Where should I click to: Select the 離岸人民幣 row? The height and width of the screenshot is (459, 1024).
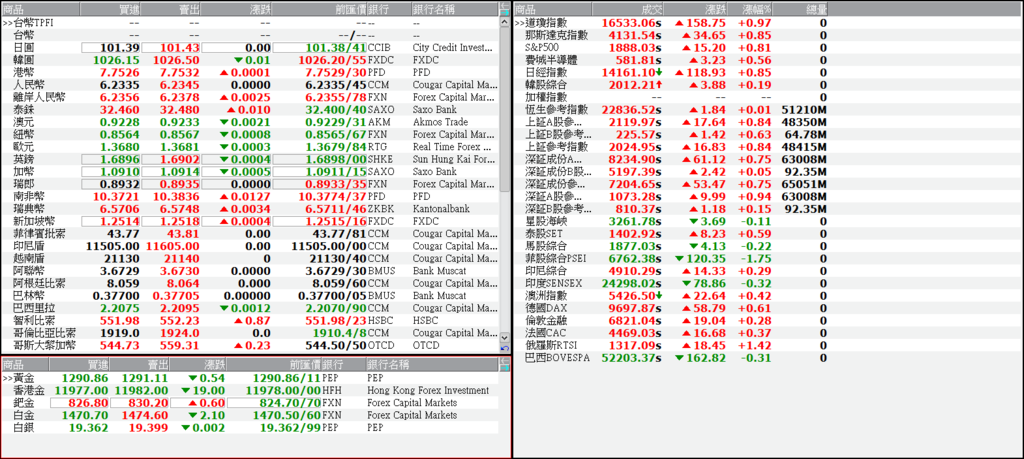[x=249, y=97]
